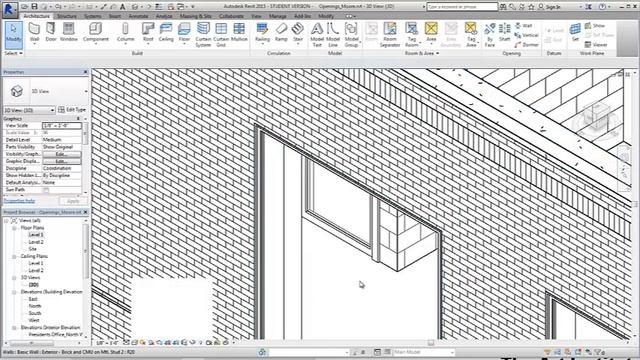The width and height of the screenshot is (640, 360).
Task: Select the Room Separator tool
Action: point(390,35)
